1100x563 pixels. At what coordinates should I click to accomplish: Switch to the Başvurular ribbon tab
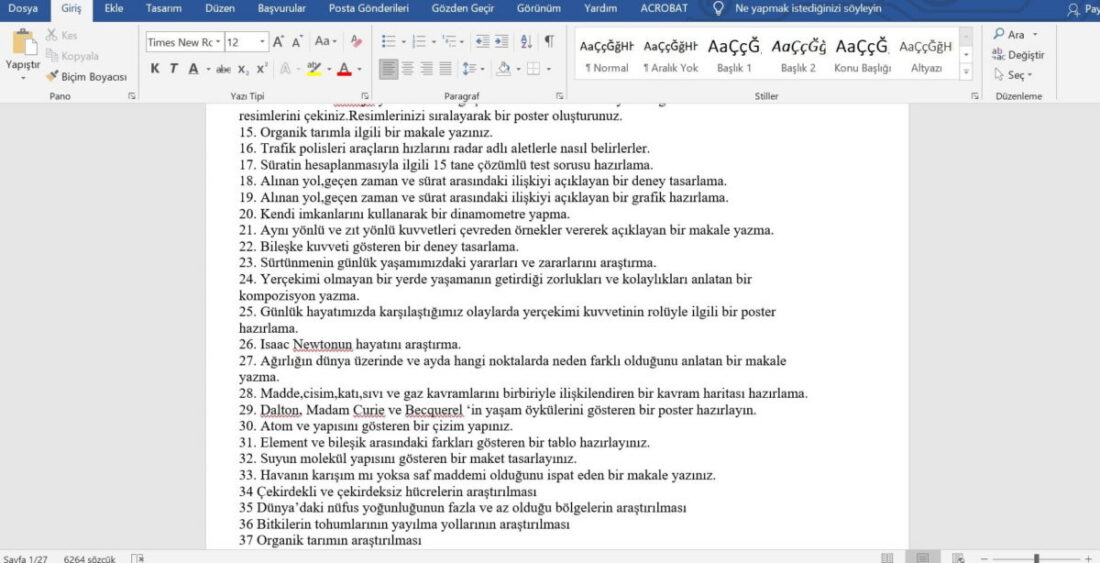282,9
